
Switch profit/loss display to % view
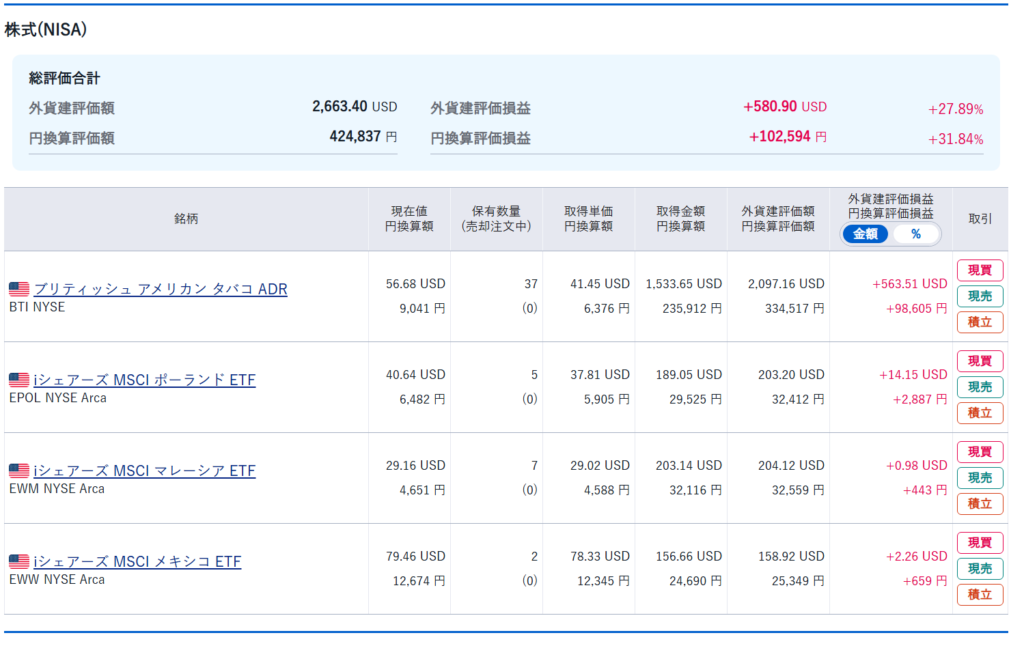[915, 234]
